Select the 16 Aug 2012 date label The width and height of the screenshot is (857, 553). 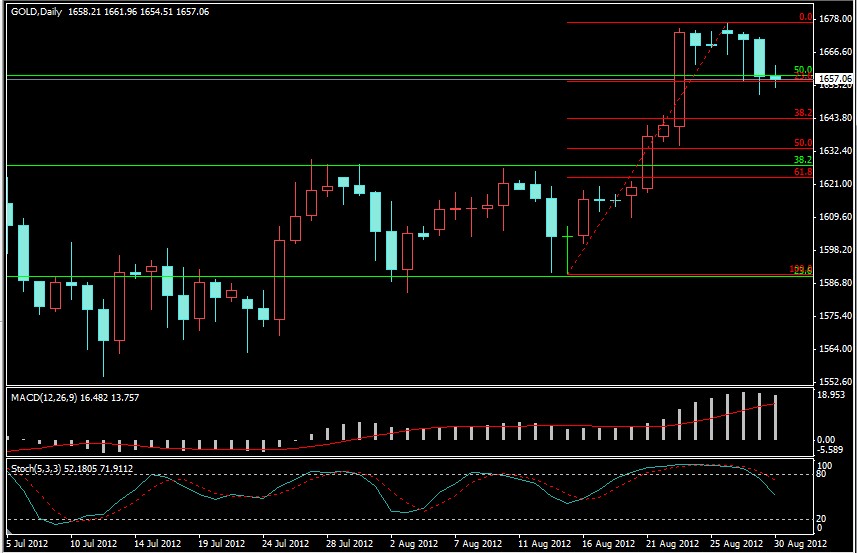[x=607, y=544]
